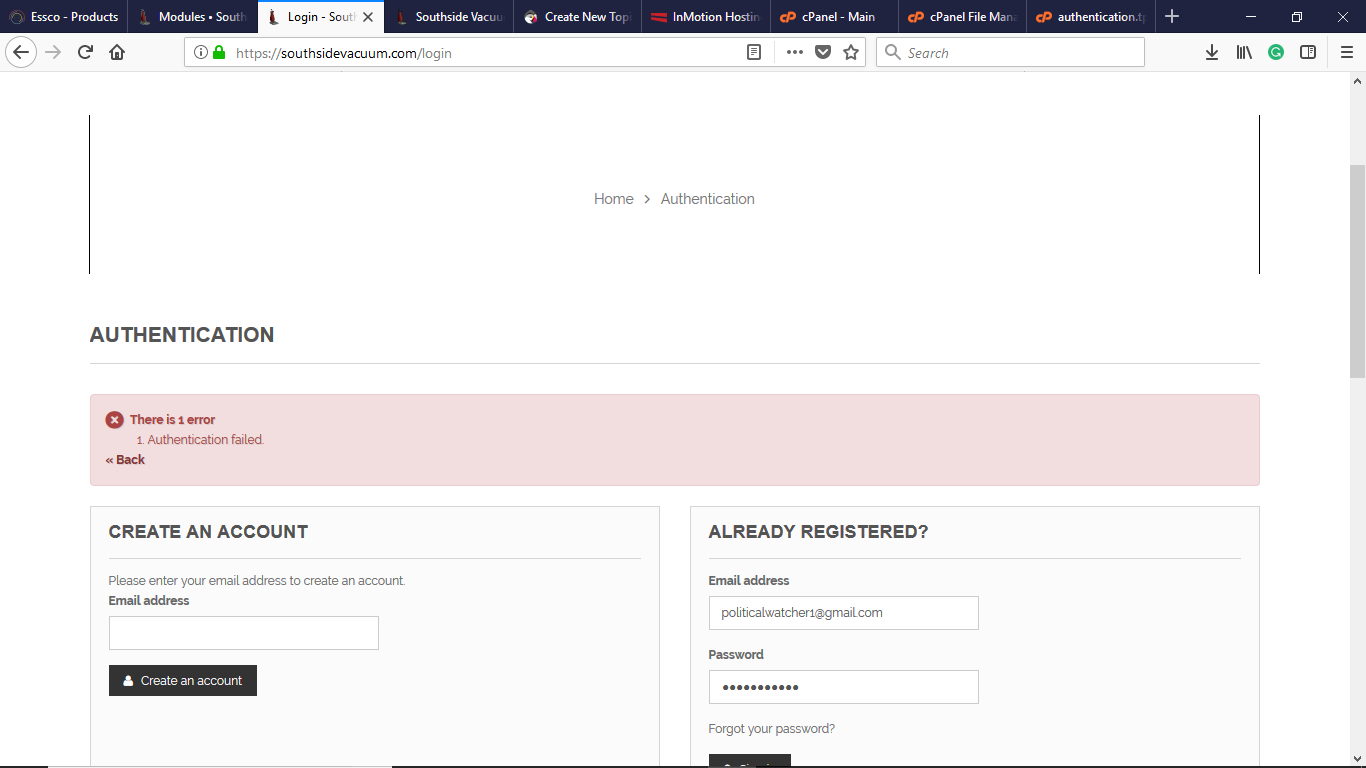Bookmark this page with the star
The width and height of the screenshot is (1366, 768).
(851, 53)
